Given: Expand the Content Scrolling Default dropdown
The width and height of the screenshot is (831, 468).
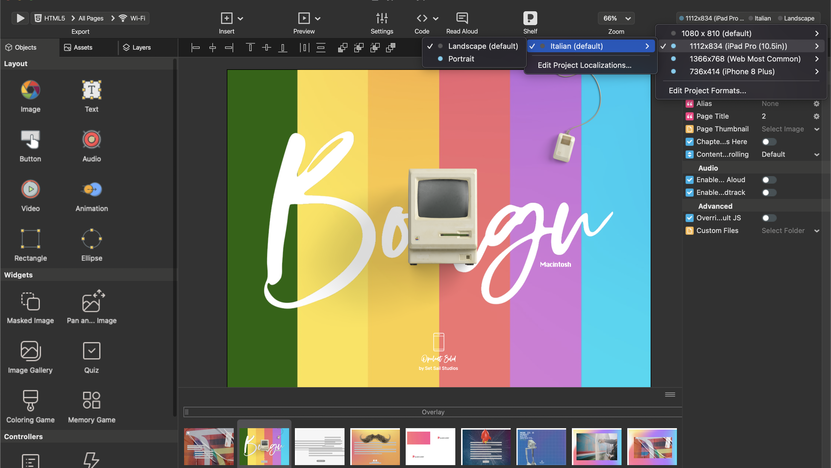Looking at the screenshot, I should pyautogui.click(x=790, y=155).
